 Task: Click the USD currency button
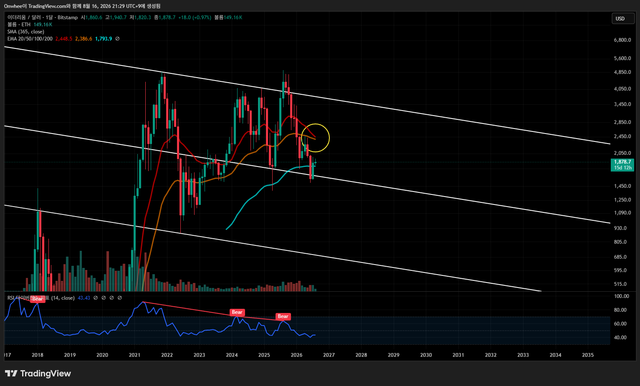[623, 18]
